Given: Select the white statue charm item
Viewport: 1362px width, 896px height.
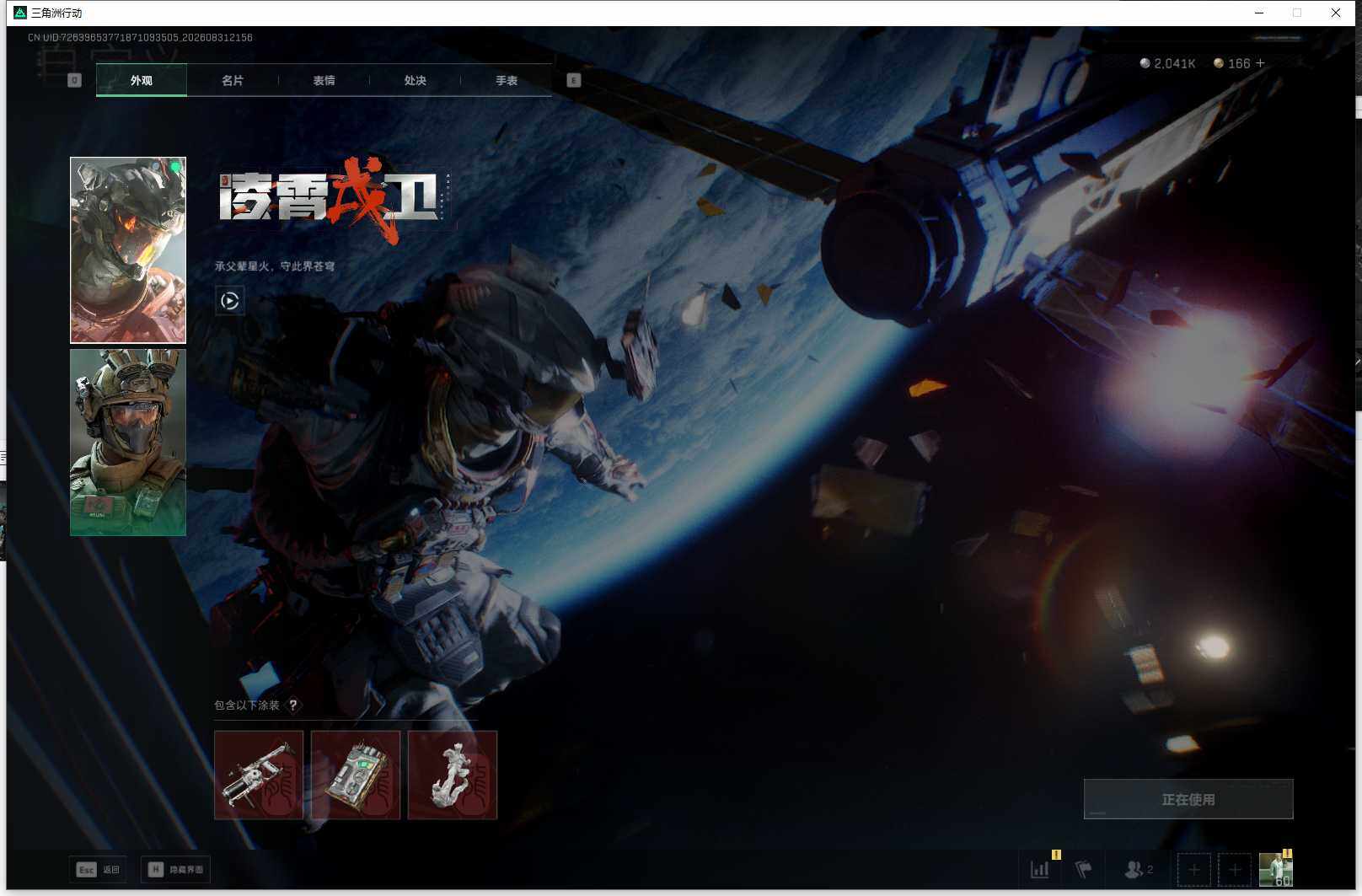Looking at the screenshot, I should [x=453, y=775].
